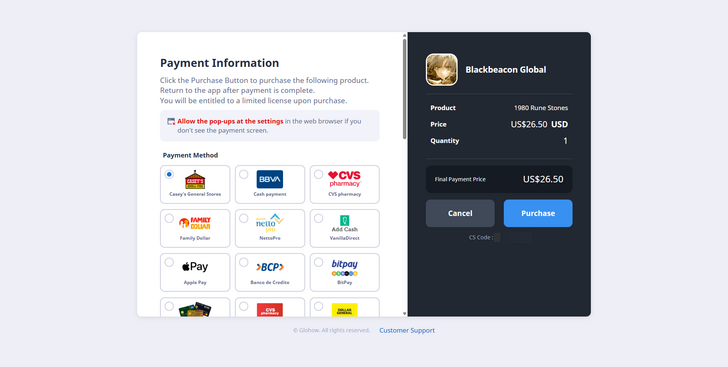This screenshot has width=728, height=367.
Task: Click the VanillaDirect Add Cash logo
Action: click(x=344, y=223)
